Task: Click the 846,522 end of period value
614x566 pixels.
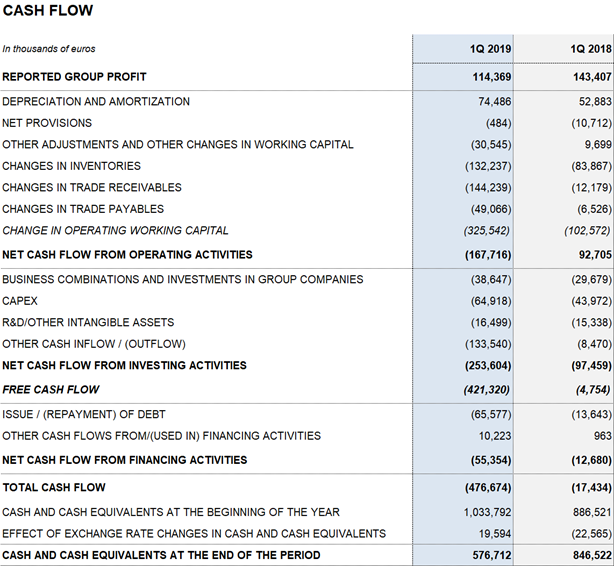Action: 592,555
